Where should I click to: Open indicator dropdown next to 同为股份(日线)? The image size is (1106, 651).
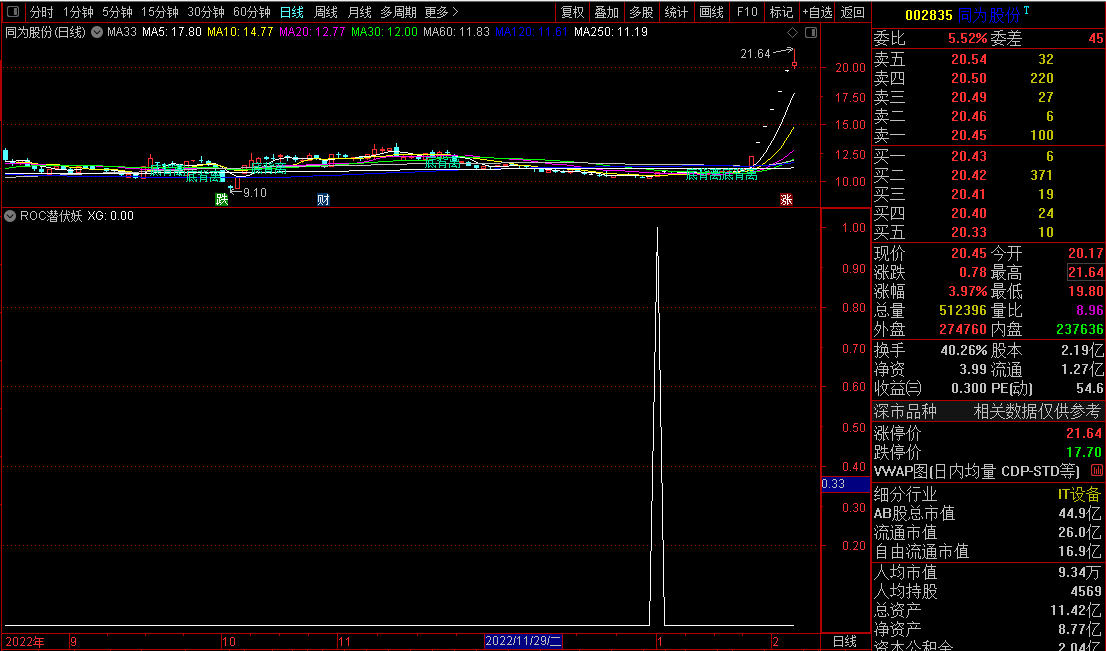pos(97,32)
